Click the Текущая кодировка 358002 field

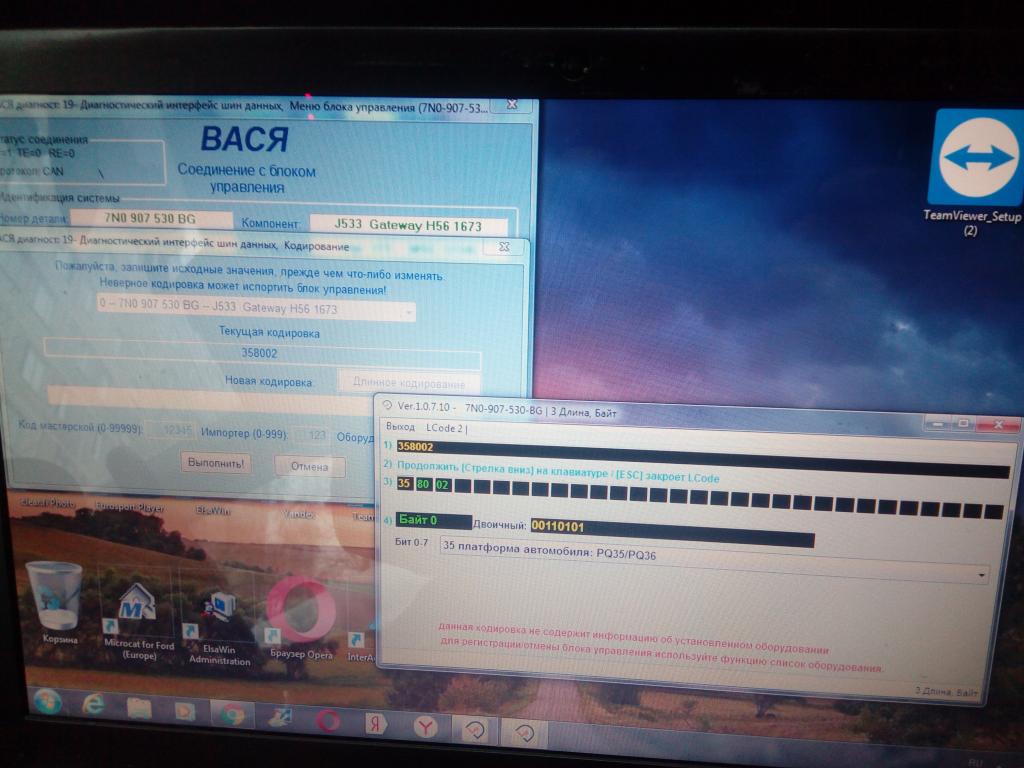click(x=261, y=353)
